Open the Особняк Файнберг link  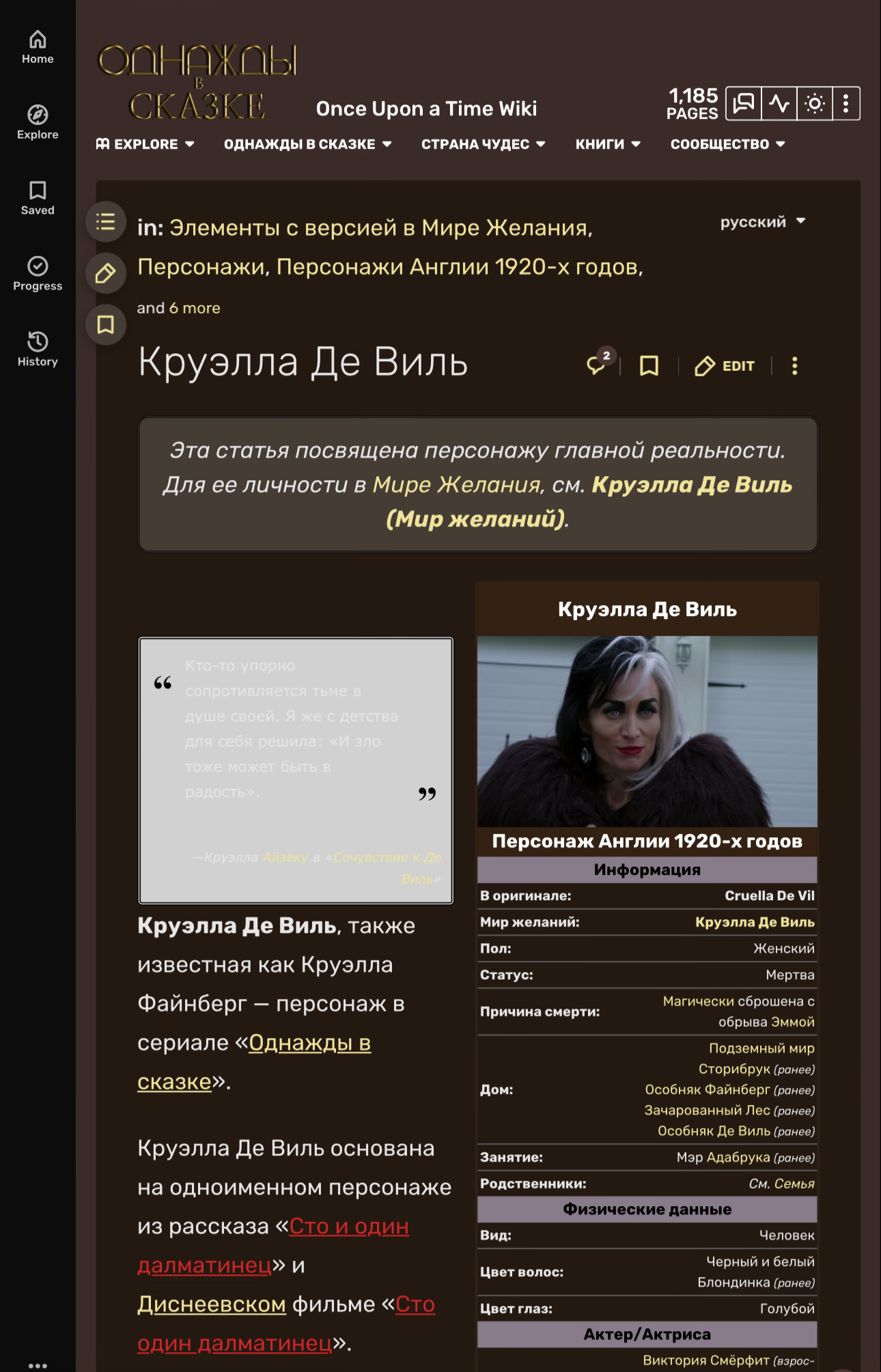pos(708,1089)
